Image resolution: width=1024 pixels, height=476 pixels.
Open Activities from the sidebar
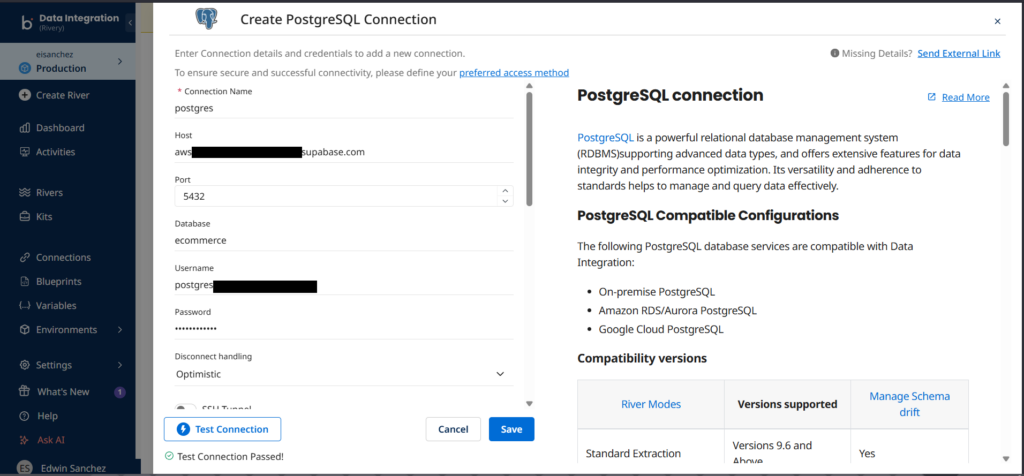point(56,152)
